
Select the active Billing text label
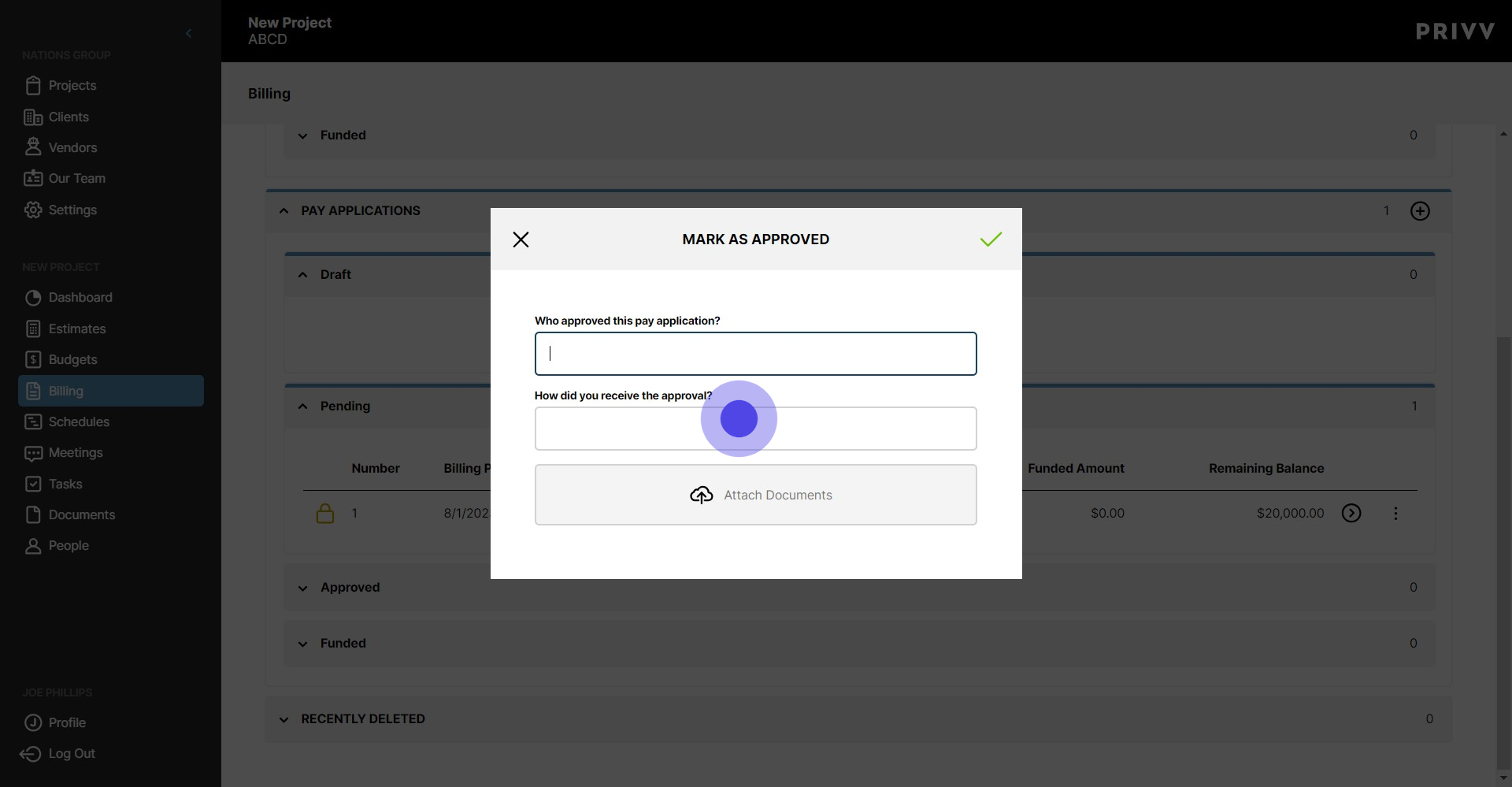(x=65, y=391)
